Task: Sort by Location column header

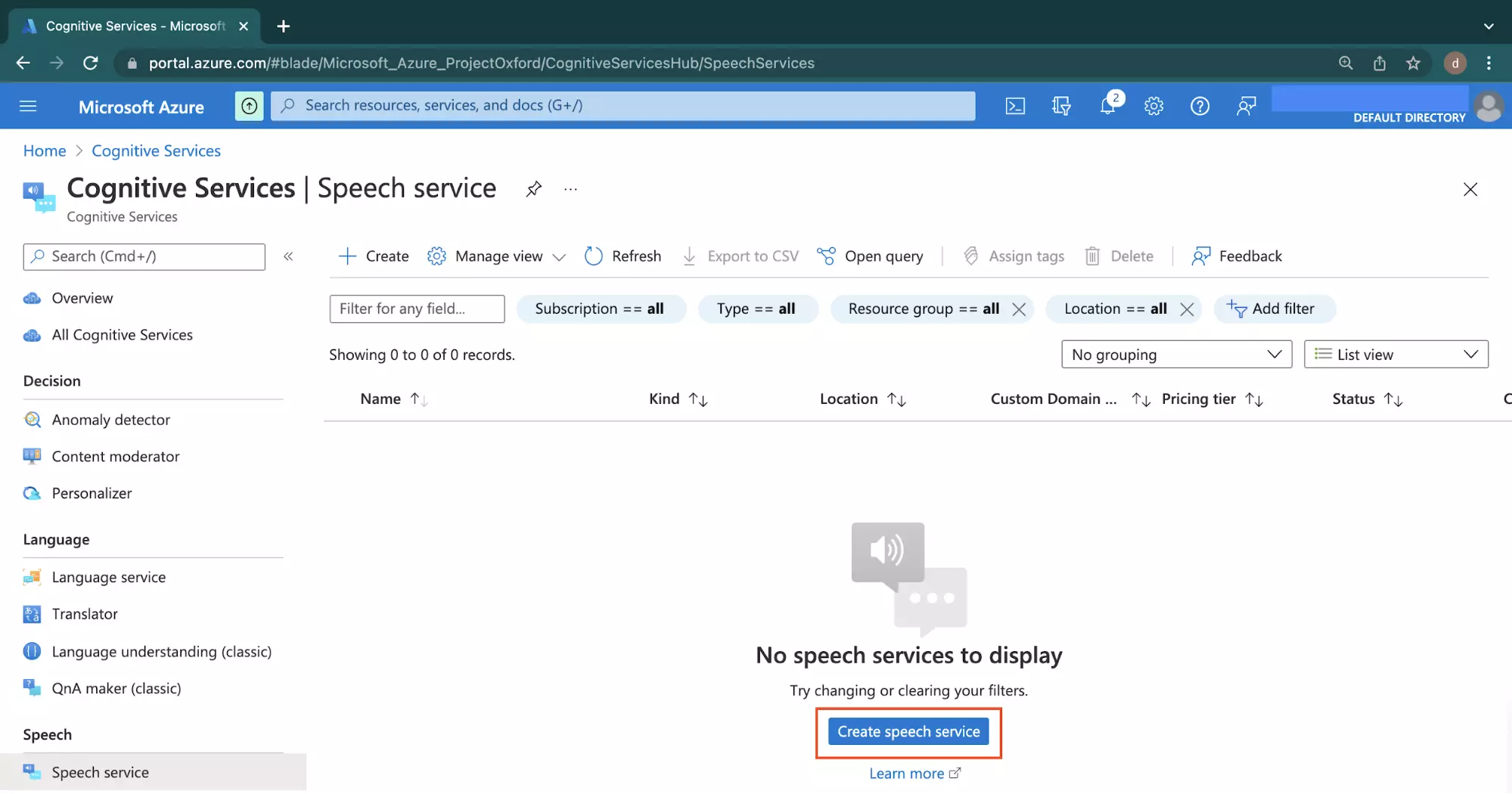Action: click(863, 399)
